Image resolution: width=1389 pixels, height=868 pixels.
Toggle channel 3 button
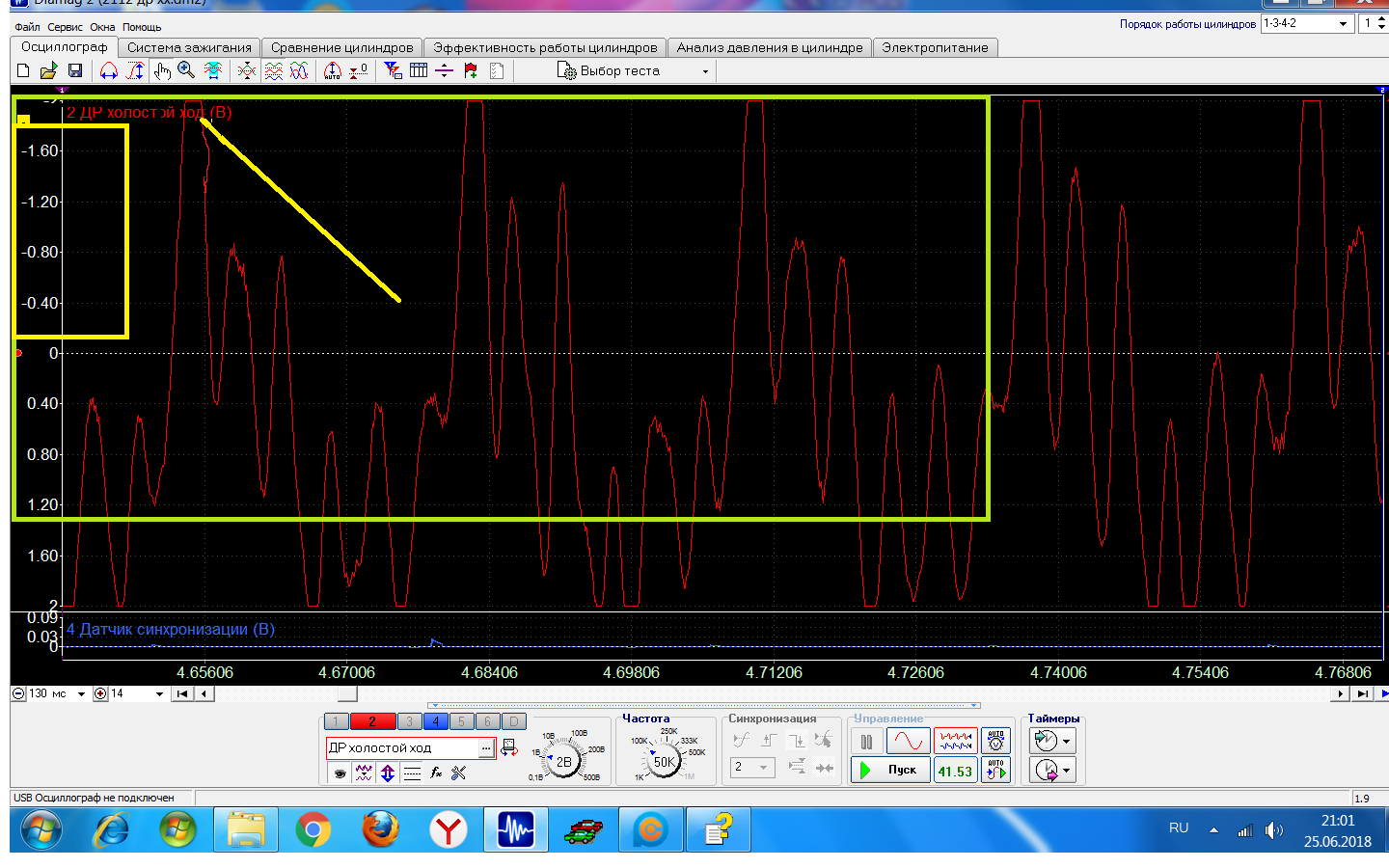tap(409, 721)
